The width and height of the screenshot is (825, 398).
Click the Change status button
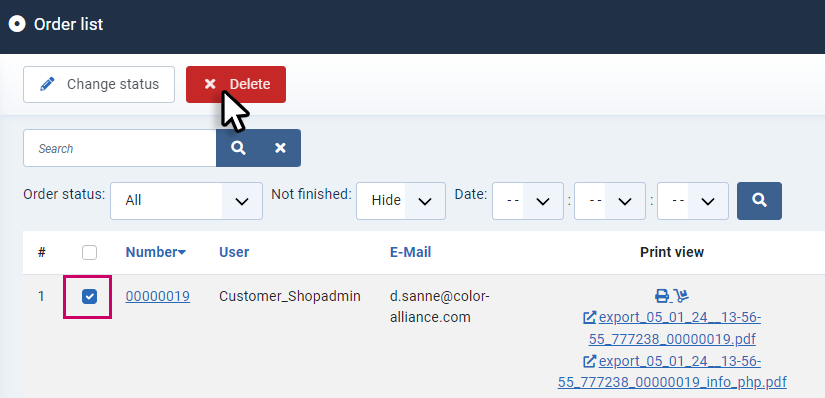coord(99,84)
